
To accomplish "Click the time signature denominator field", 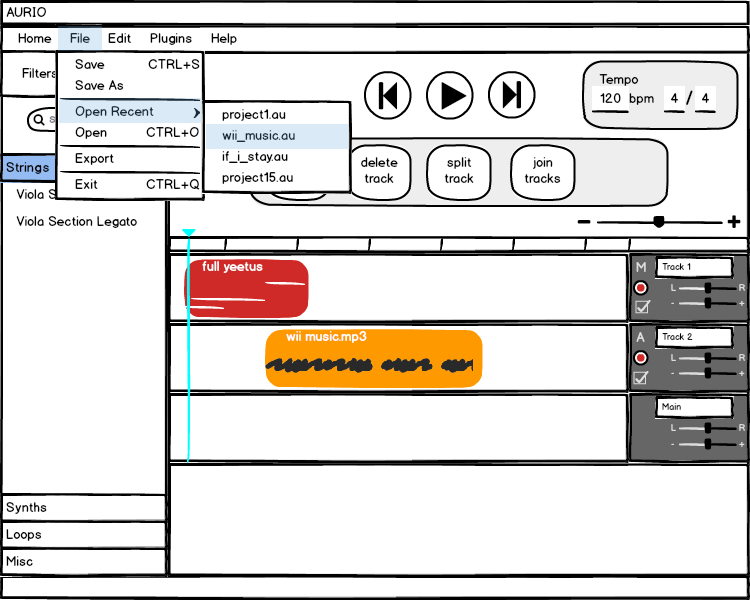I will [705, 99].
